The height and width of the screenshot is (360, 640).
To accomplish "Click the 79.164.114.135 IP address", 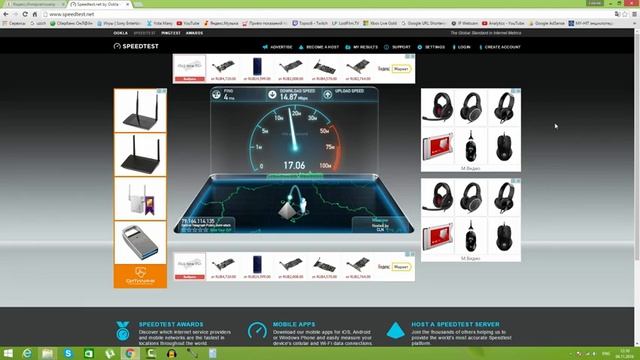I will [x=198, y=221].
